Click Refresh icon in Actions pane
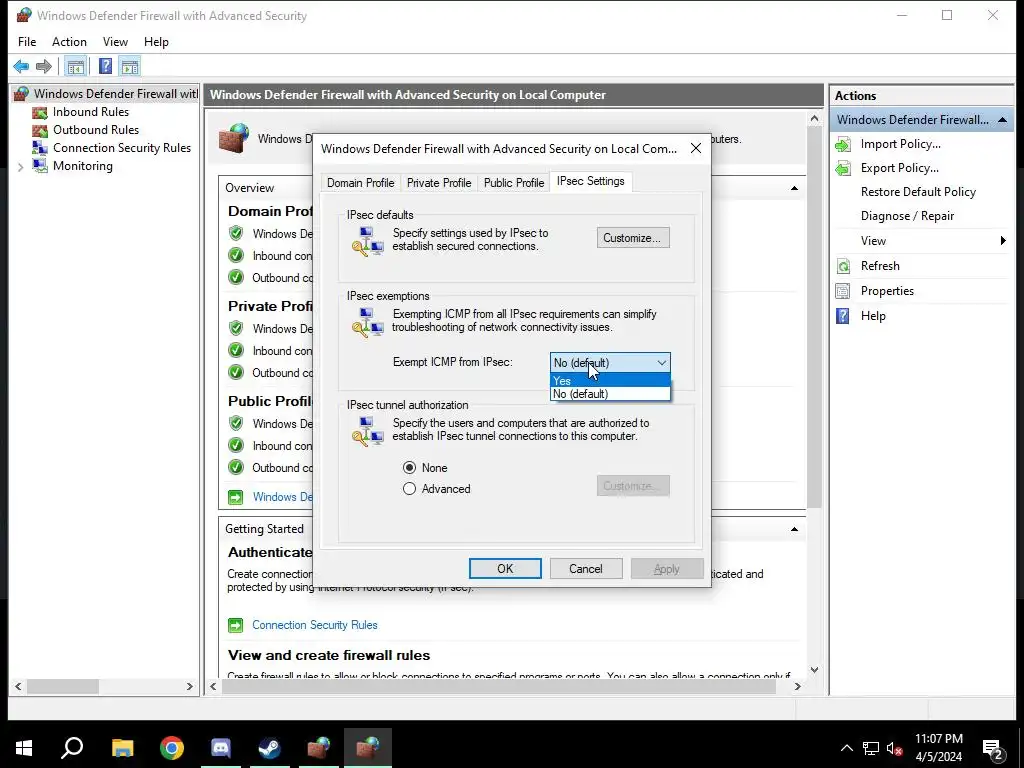The height and width of the screenshot is (768, 1024). click(x=843, y=266)
